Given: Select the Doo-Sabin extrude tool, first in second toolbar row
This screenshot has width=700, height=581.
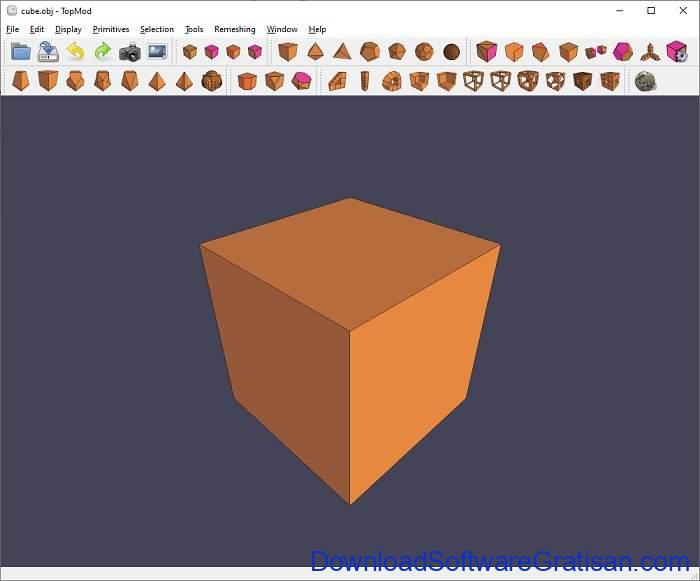Looking at the screenshot, I should 21,81.
